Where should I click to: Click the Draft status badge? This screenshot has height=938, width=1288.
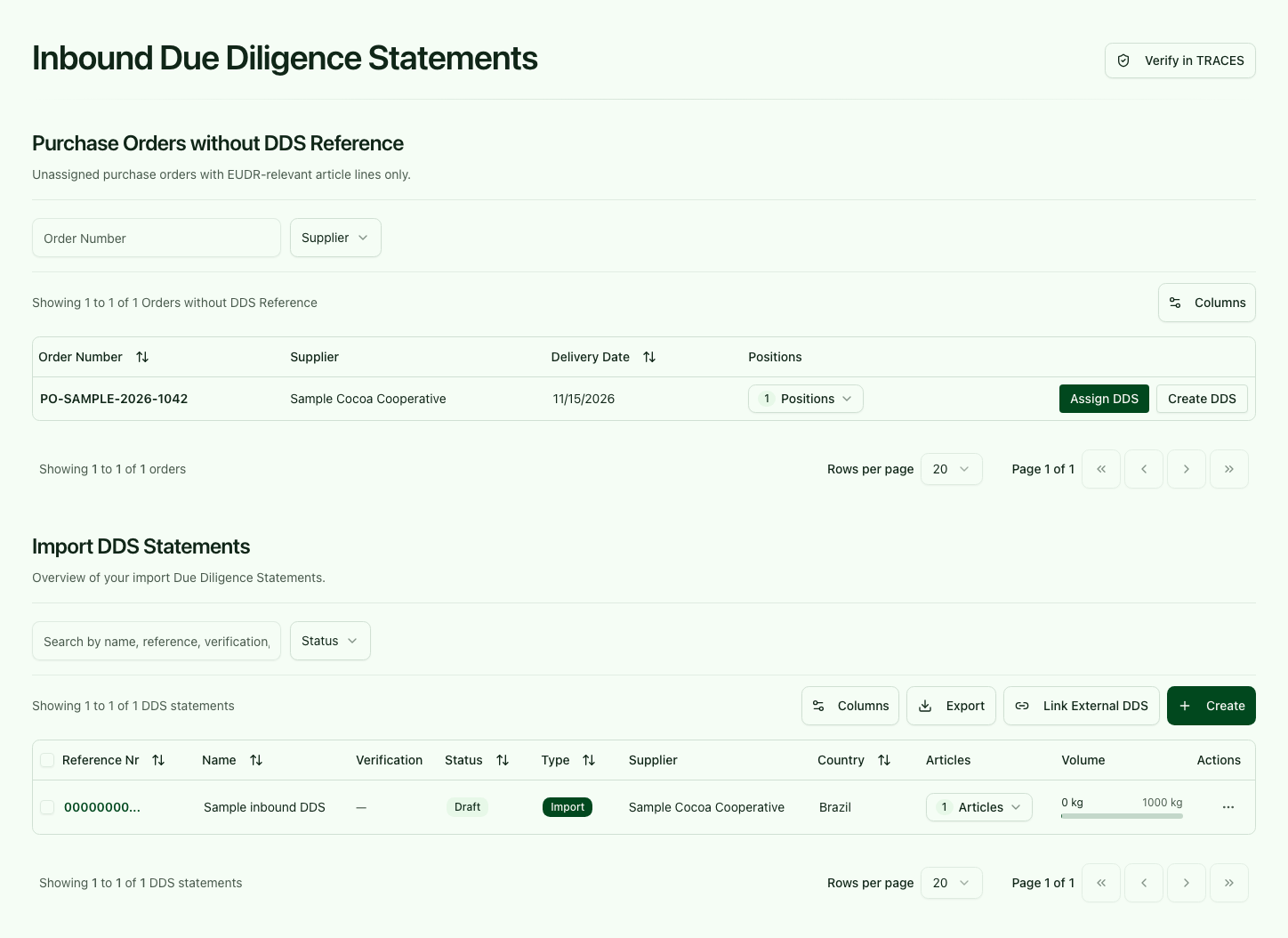467,807
